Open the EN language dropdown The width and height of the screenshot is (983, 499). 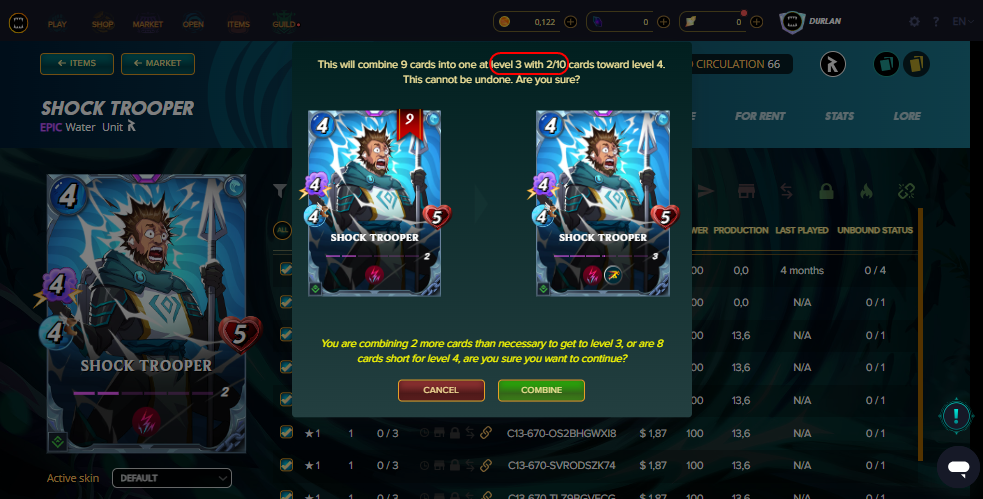tap(962, 21)
